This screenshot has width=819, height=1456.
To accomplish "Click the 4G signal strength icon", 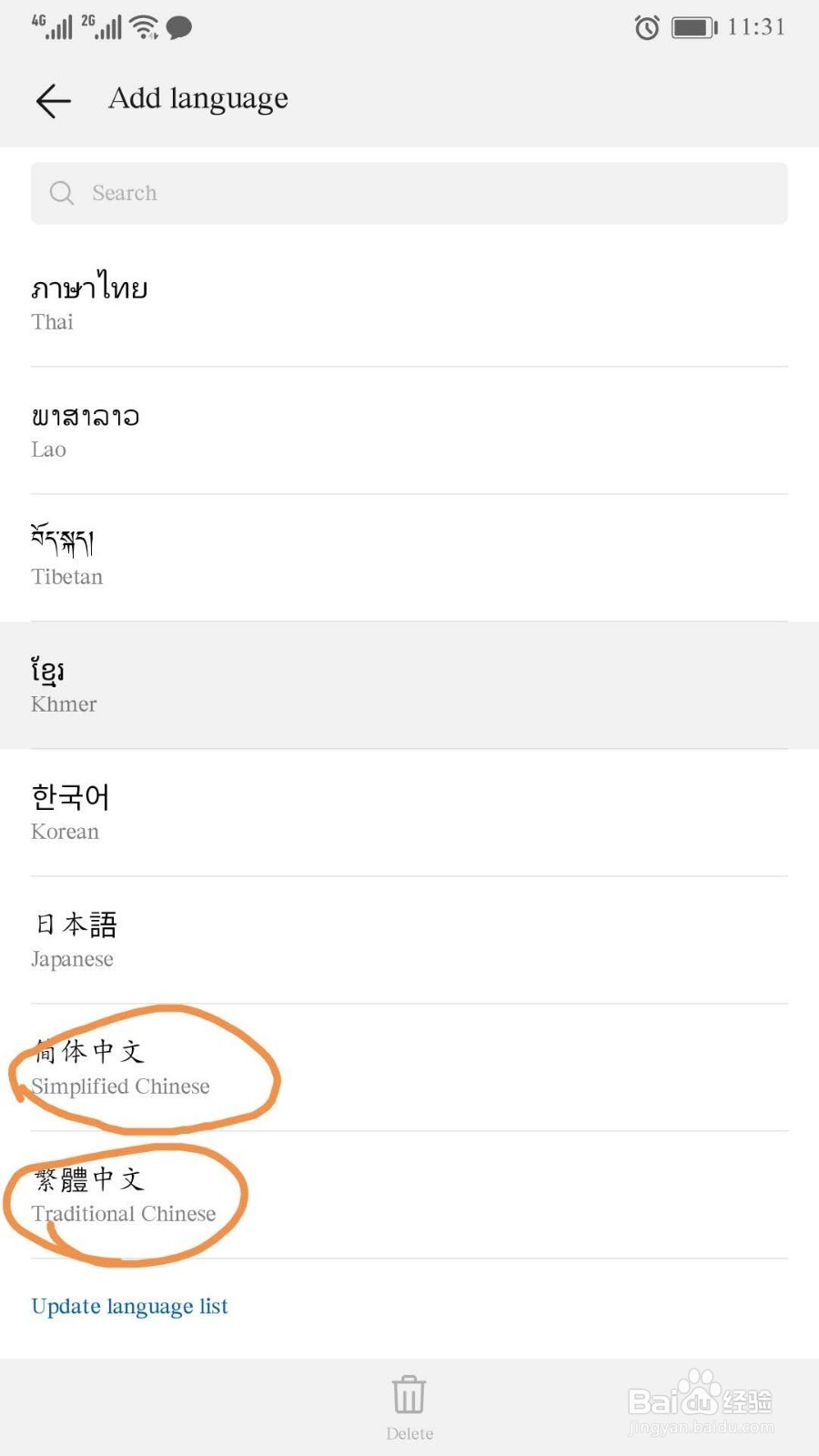I will tap(50, 25).
